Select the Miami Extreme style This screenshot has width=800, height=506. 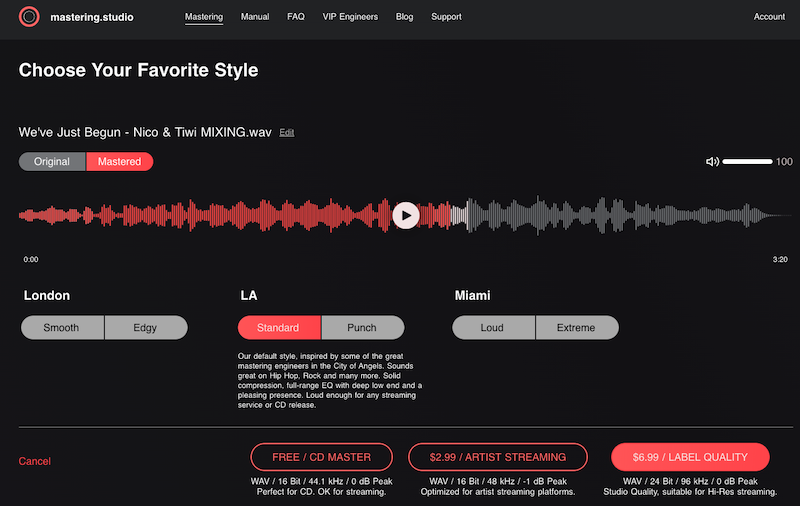coord(577,327)
